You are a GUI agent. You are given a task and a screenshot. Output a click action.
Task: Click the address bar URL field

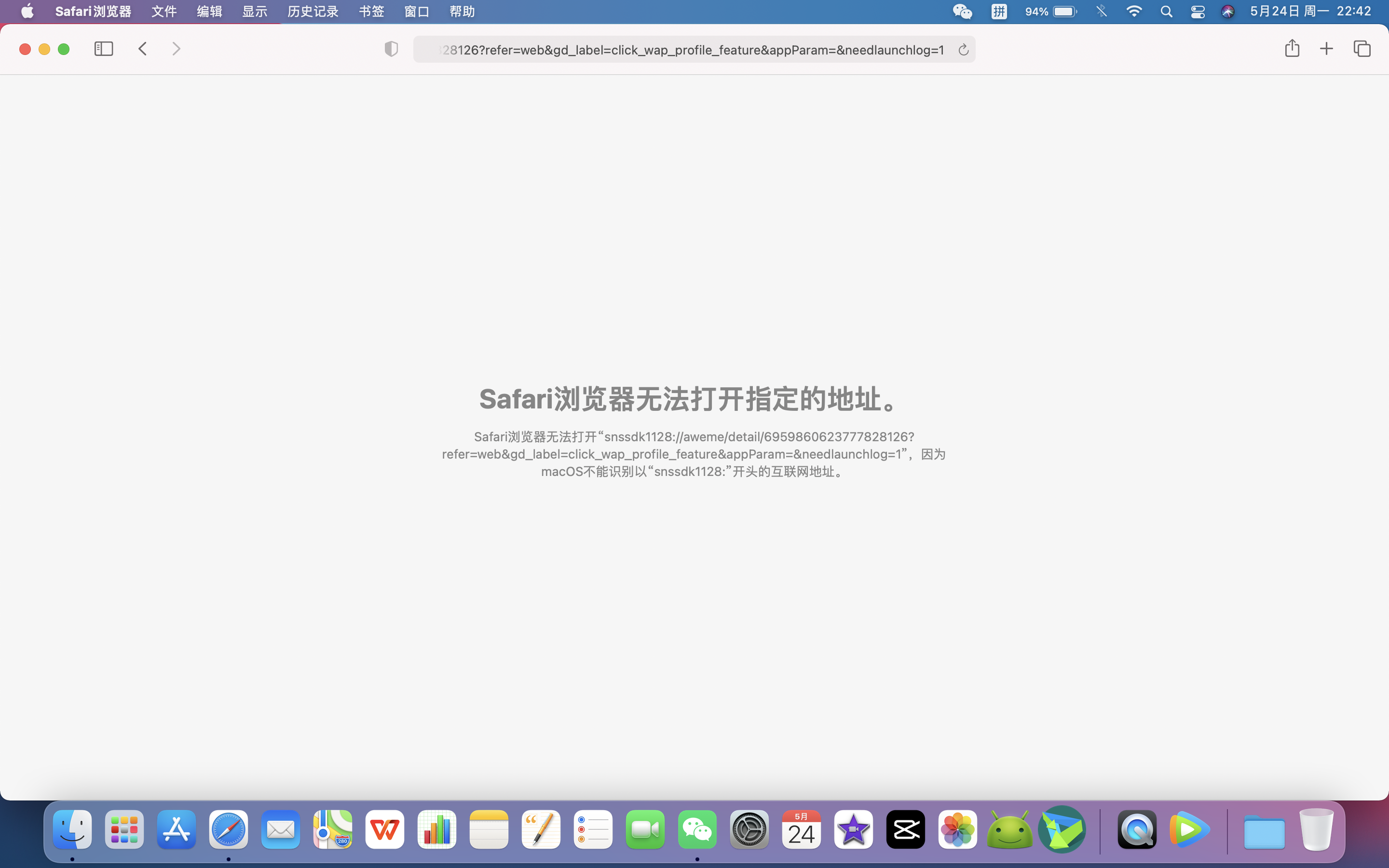point(694,50)
